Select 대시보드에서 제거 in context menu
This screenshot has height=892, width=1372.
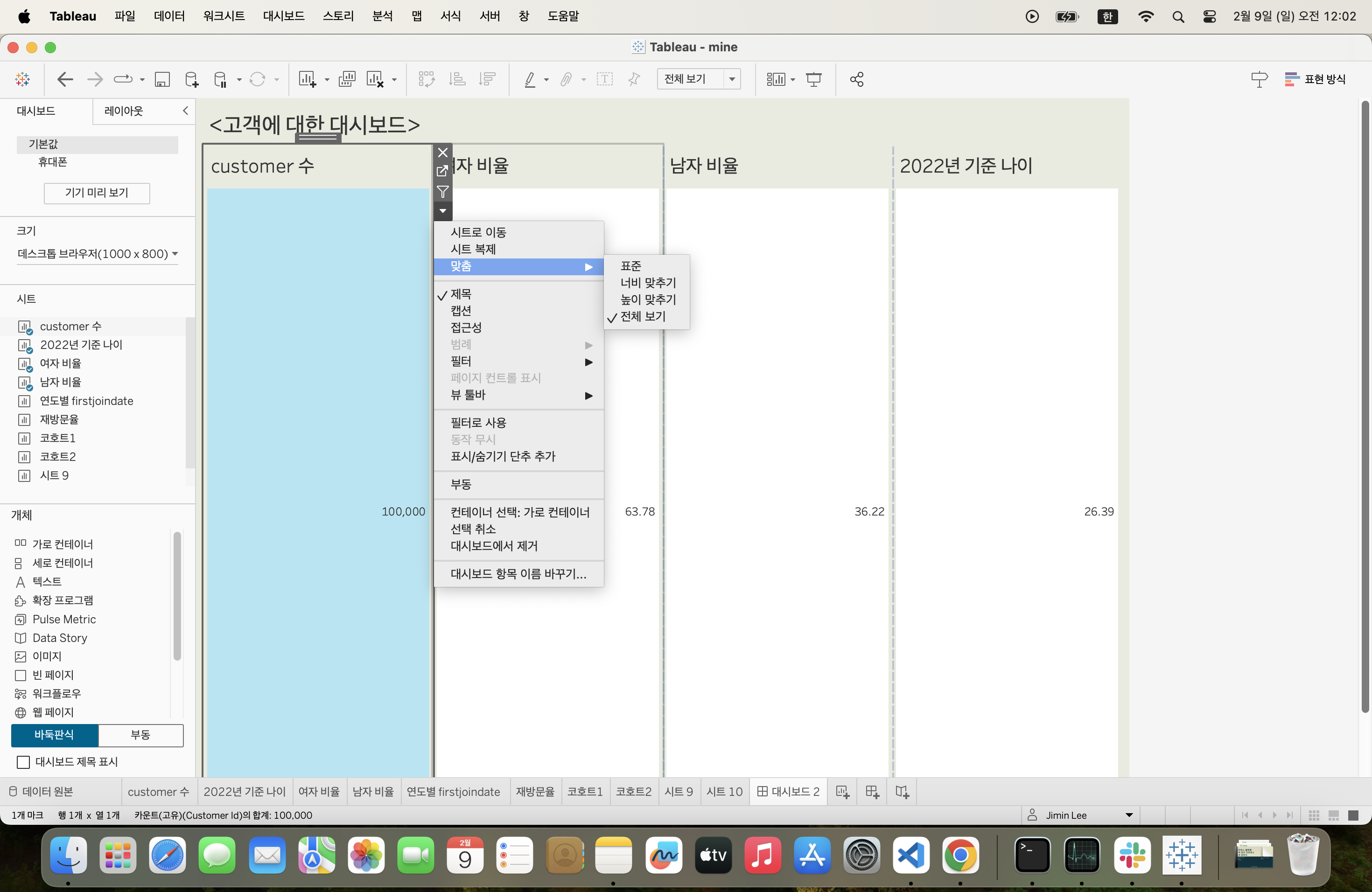(x=518, y=546)
